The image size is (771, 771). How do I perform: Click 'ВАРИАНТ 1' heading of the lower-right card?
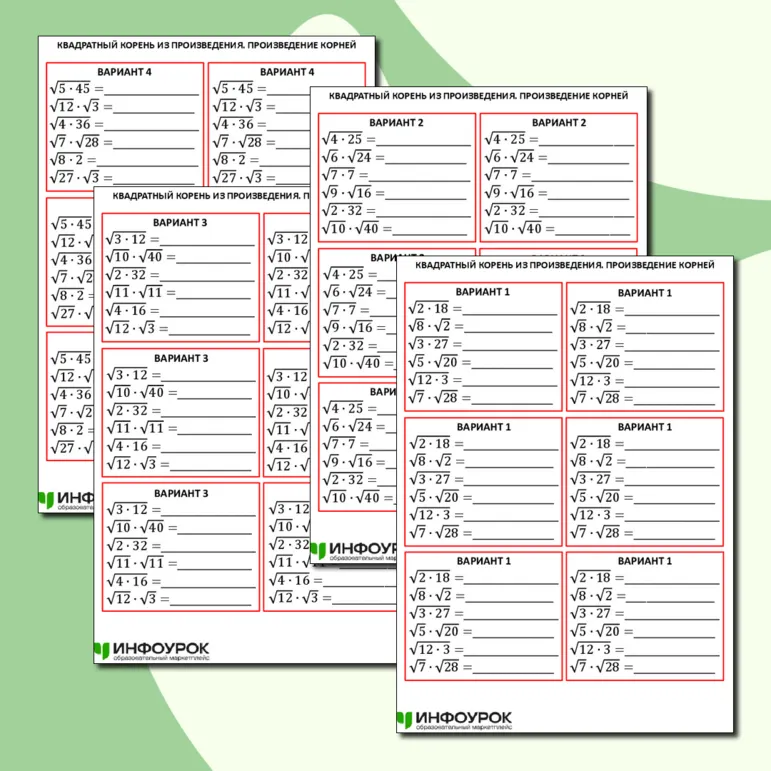point(645,561)
